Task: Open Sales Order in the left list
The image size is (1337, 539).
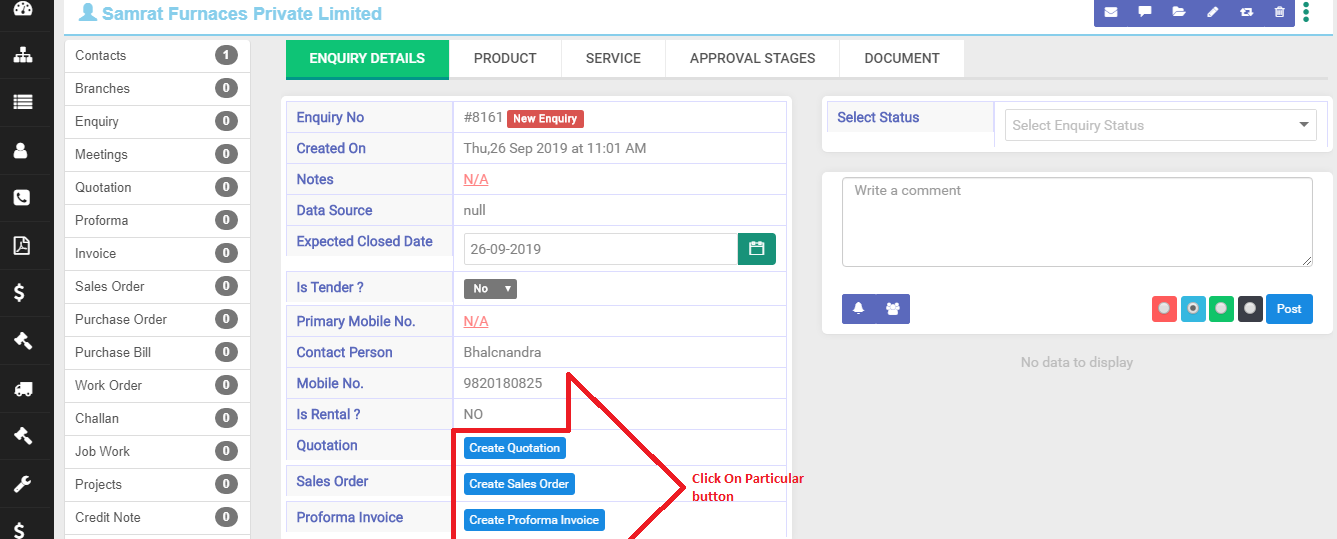Action: coord(157,287)
